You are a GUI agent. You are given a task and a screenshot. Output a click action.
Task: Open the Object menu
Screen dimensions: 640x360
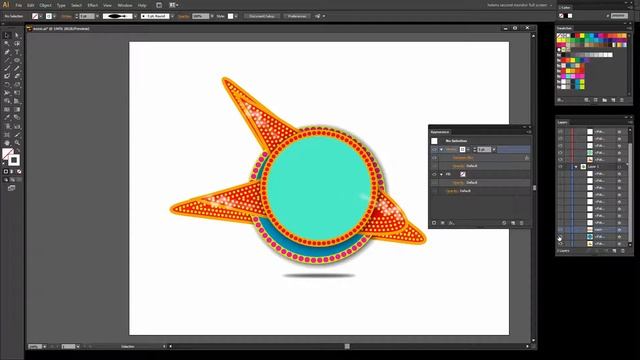click(x=45, y=5)
